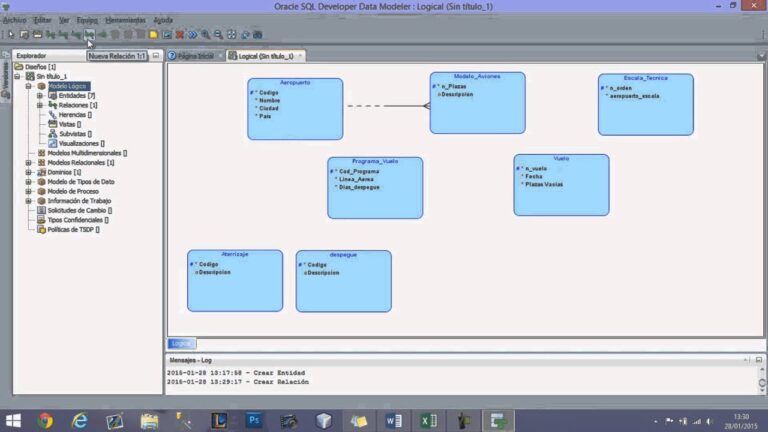The height and width of the screenshot is (432, 768).
Task: Click the yellow New Note icon
Action: click(x=153, y=35)
